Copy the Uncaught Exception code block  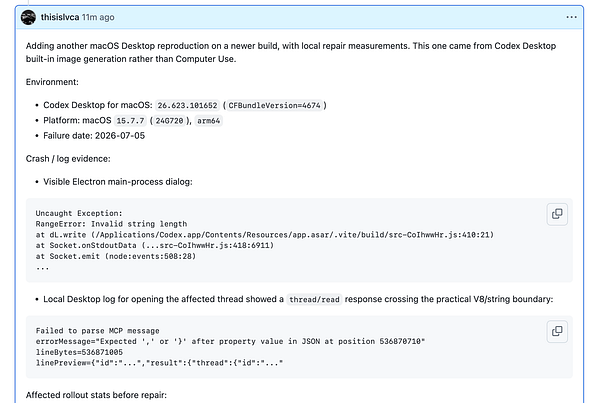tap(557, 214)
